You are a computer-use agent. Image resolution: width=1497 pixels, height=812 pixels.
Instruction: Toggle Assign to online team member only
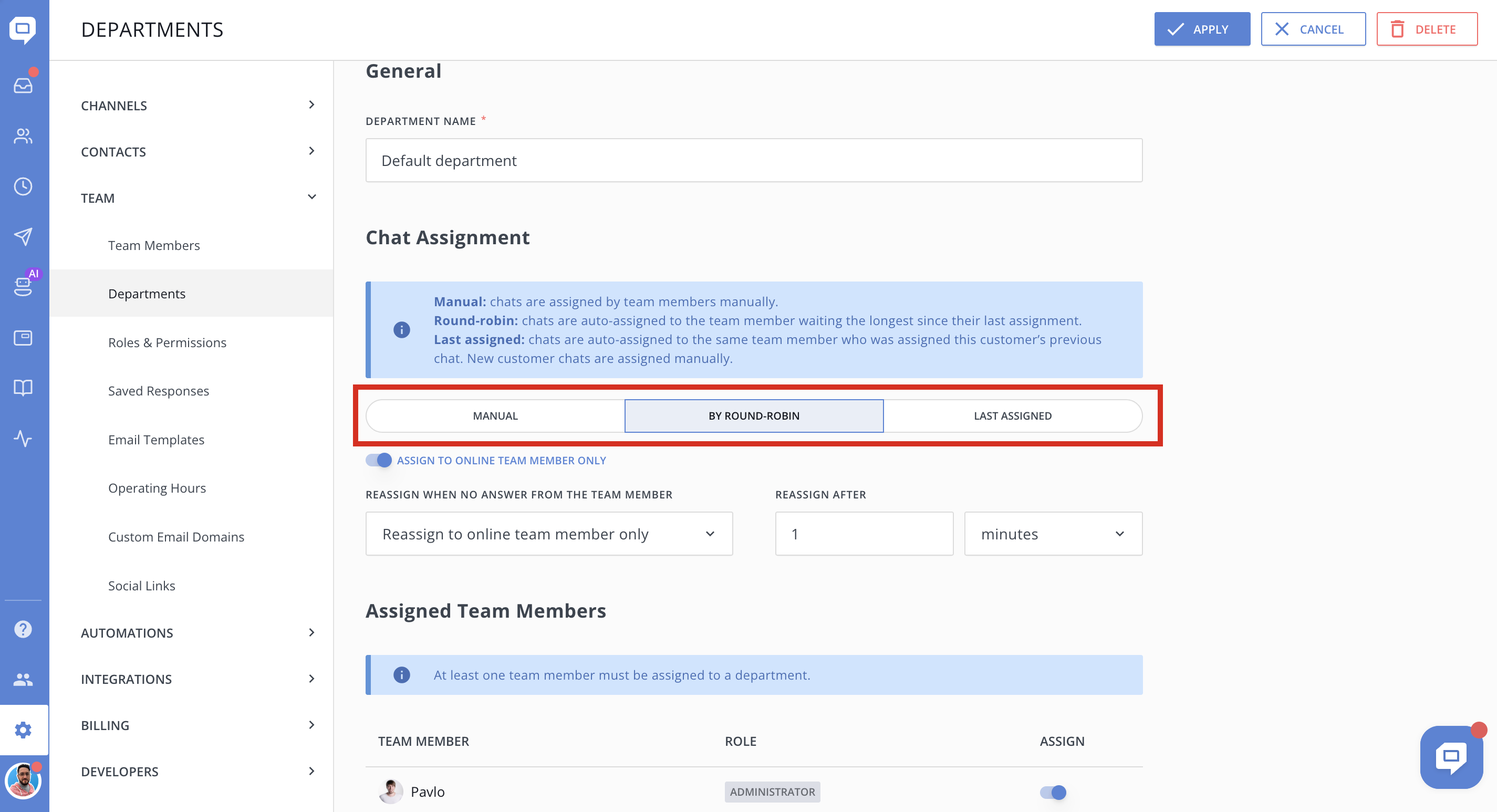pyautogui.click(x=379, y=460)
